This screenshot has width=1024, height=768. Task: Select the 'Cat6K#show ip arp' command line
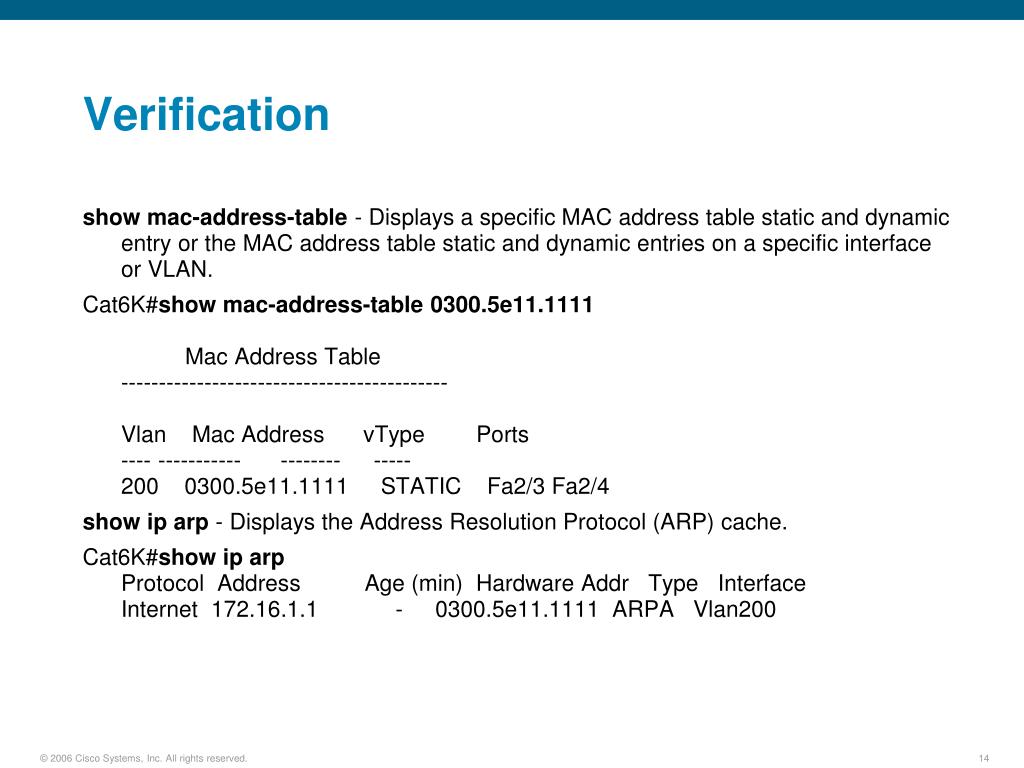pos(184,558)
